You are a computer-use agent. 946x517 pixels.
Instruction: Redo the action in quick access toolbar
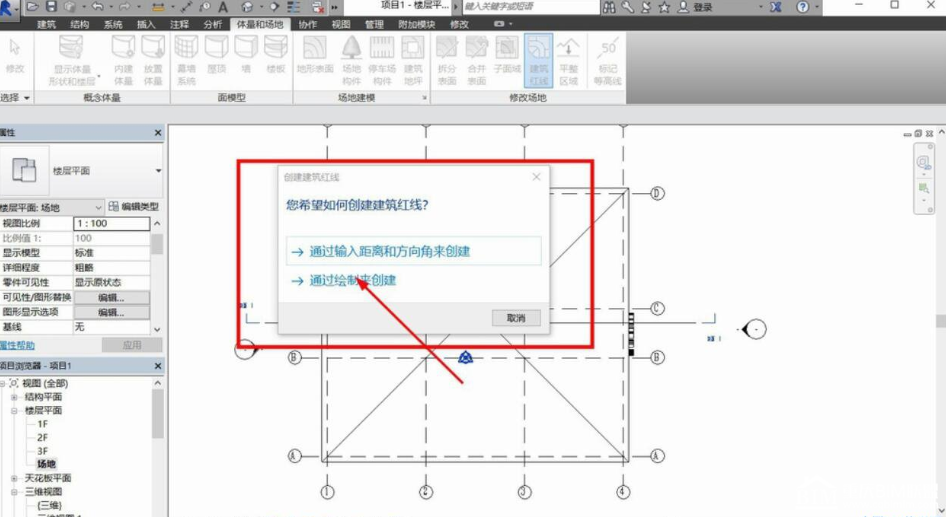click(x=125, y=7)
